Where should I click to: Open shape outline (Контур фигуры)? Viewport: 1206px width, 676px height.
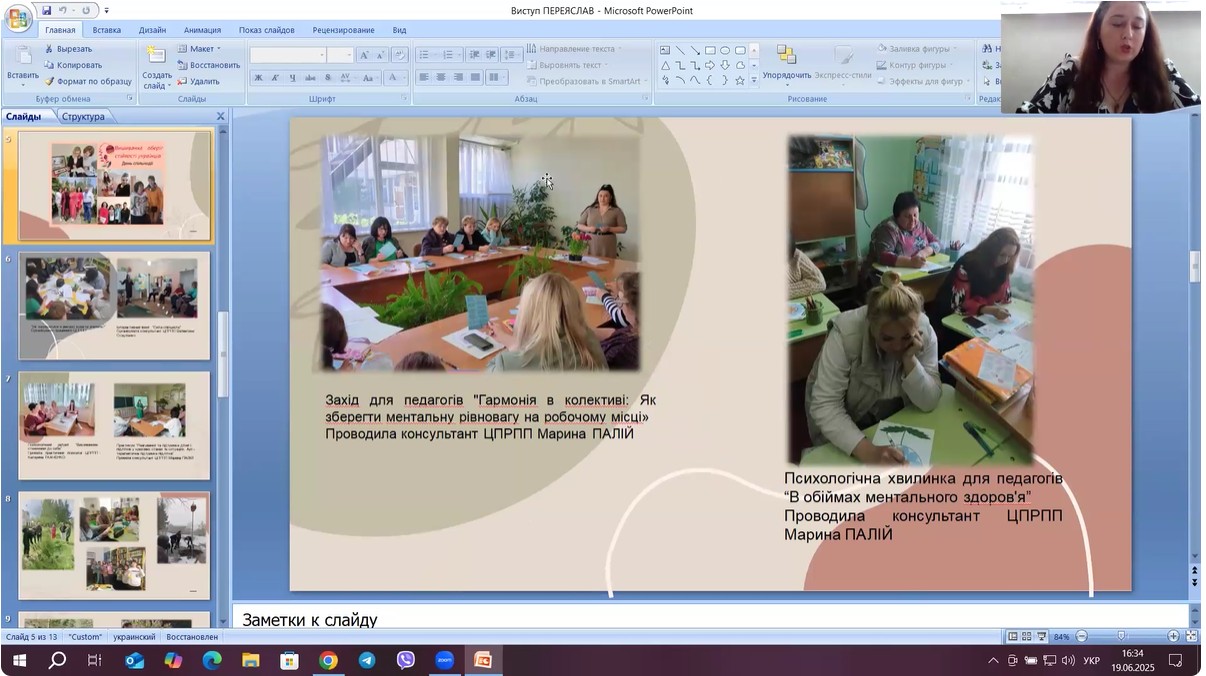pos(912,65)
